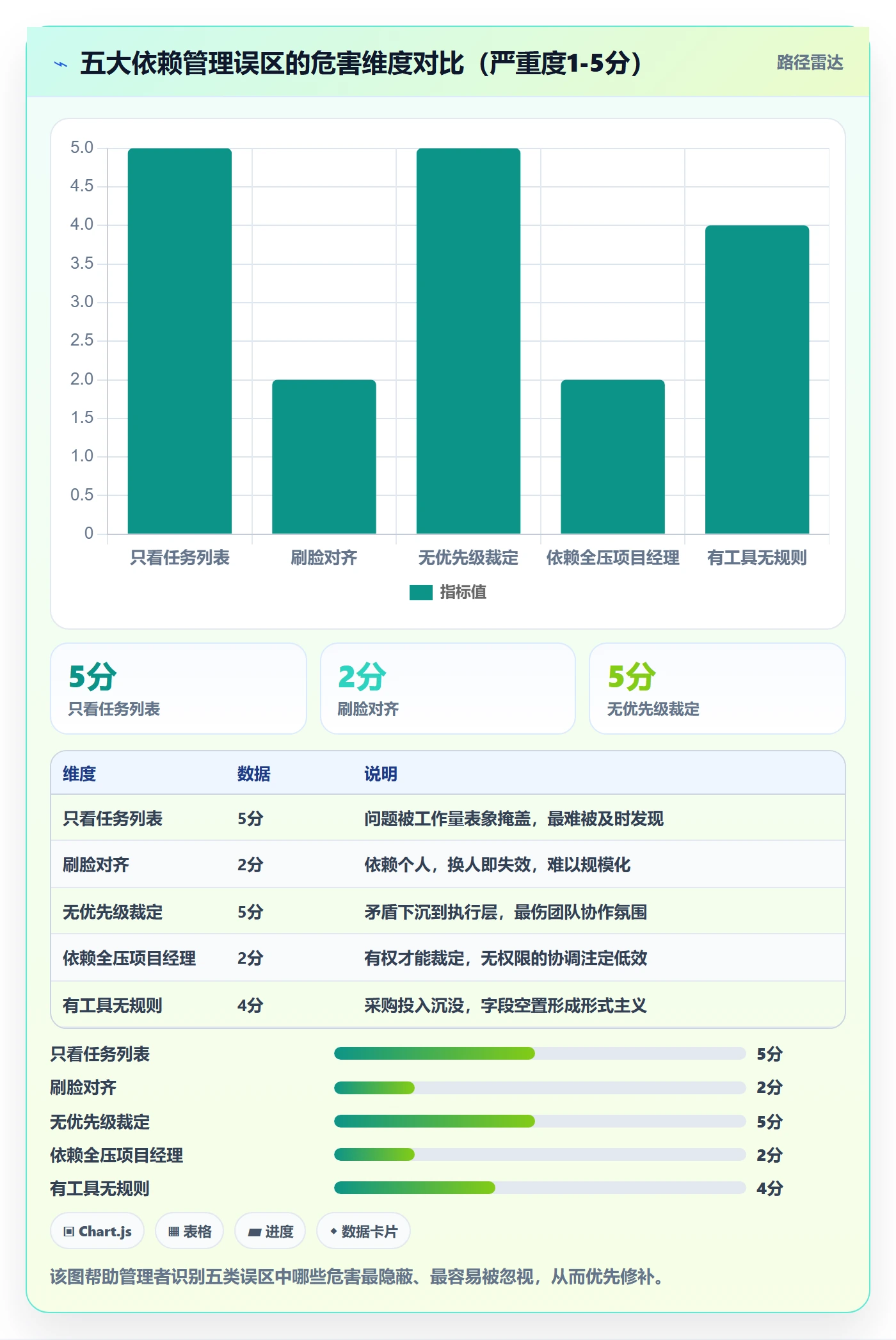Click the description 问题被工作量表象掩盖，最难被及时发现
The width and height of the screenshot is (896, 1340).
(514, 818)
